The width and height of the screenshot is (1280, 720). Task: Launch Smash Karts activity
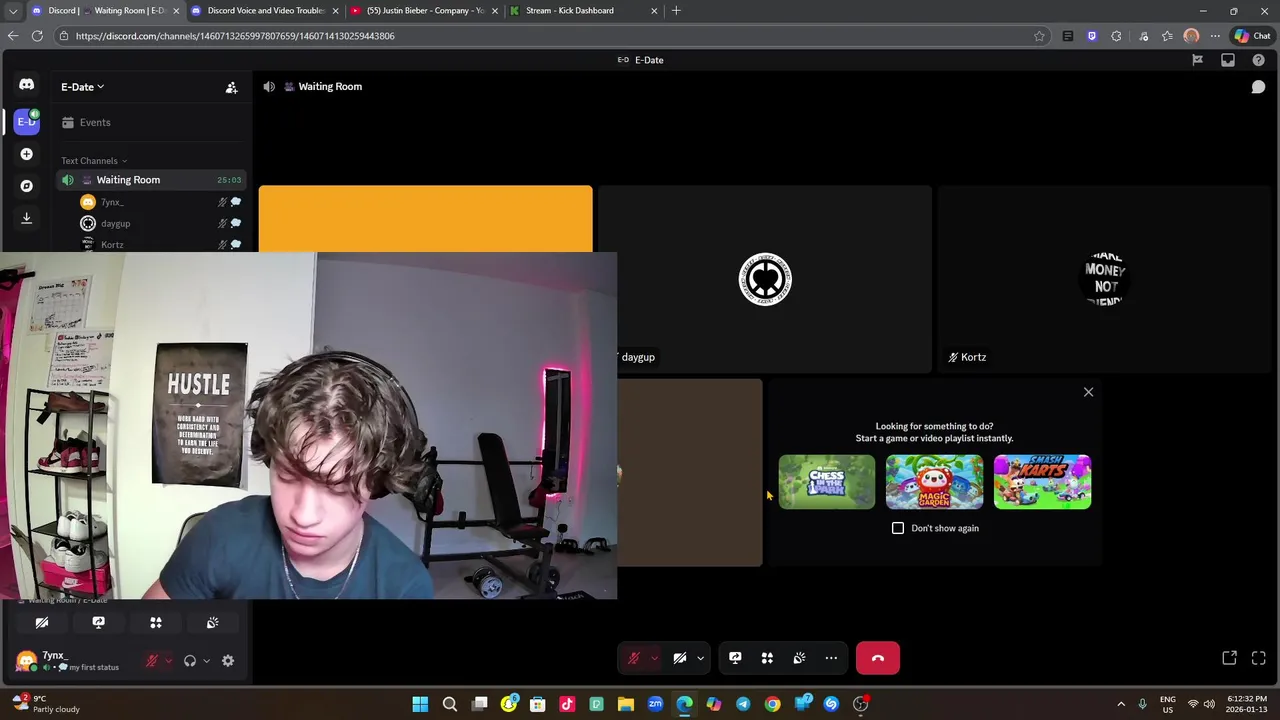click(1042, 482)
